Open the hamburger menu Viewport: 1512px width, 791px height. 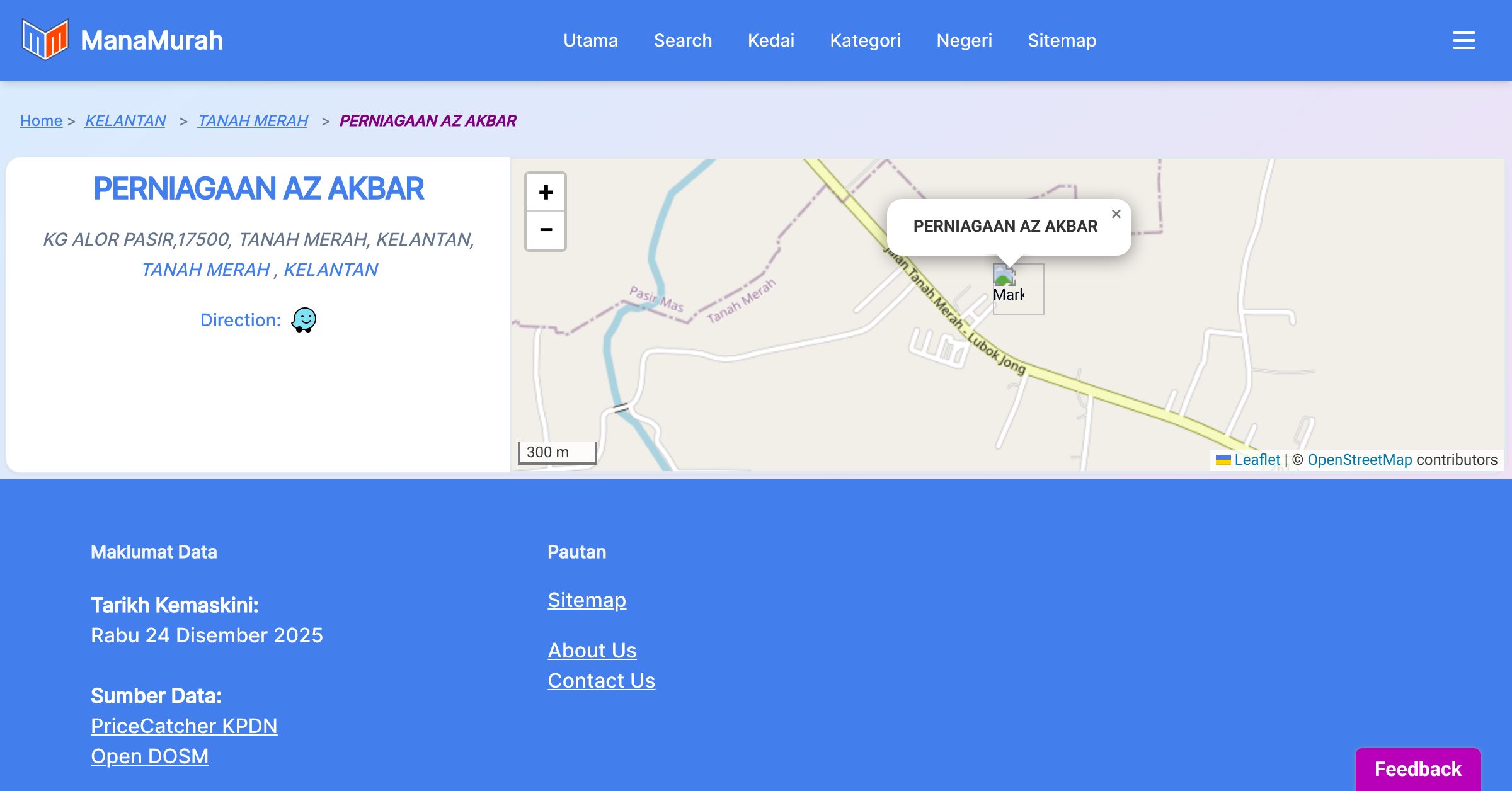click(1463, 40)
